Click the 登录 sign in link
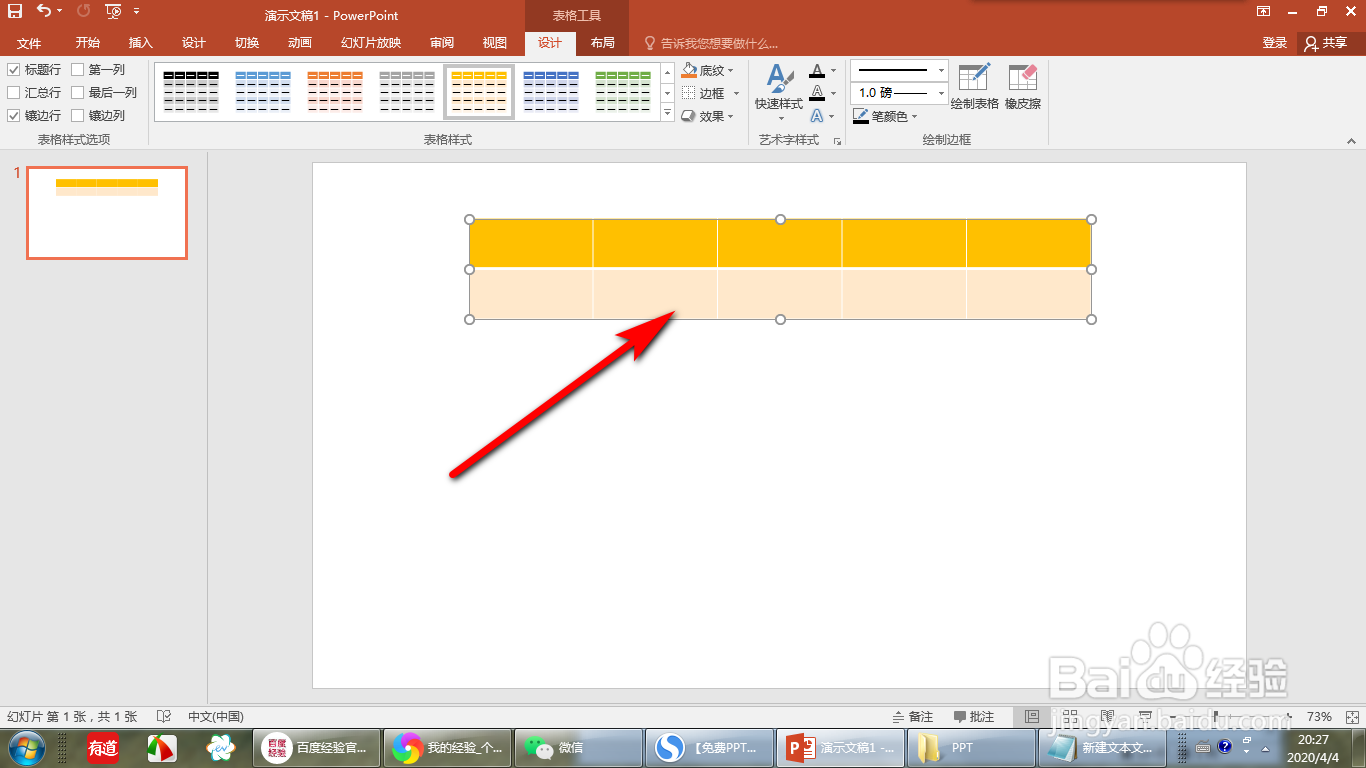 click(1275, 43)
